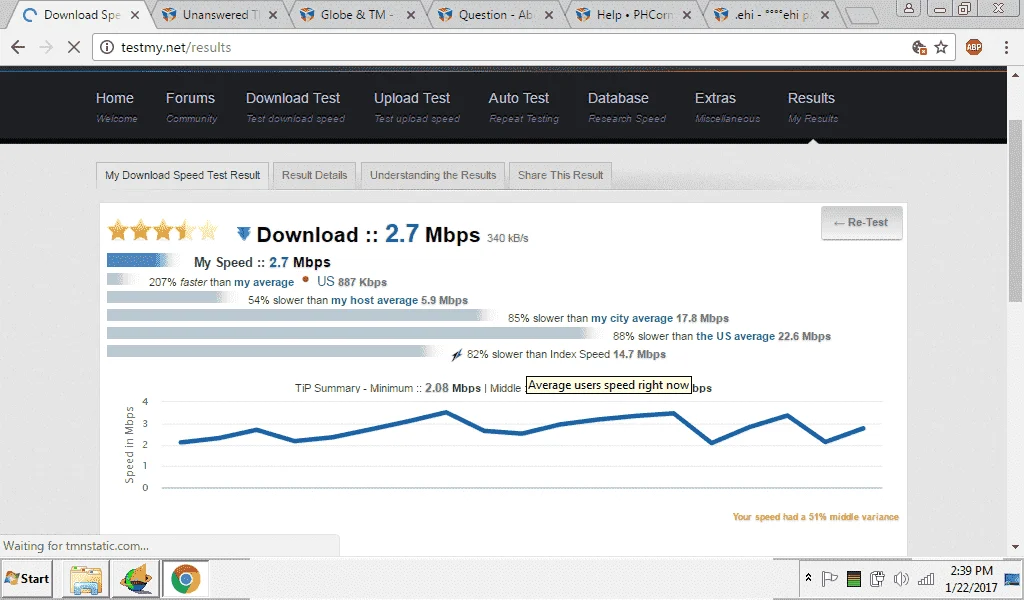This screenshot has width=1024, height=600.
Task: Click the network signal tray icon
Action: (x=926, y=579)
